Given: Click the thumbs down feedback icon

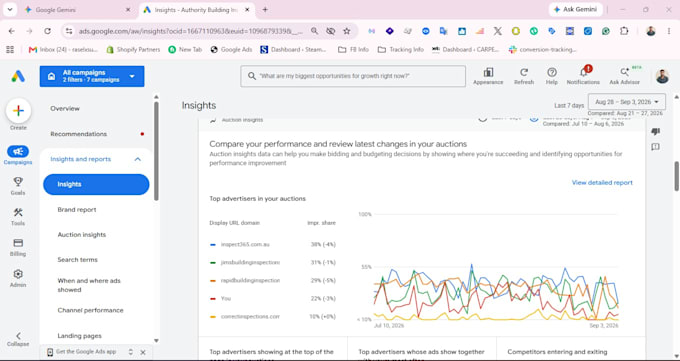Looking at the screenshot, I should point(655,131).
